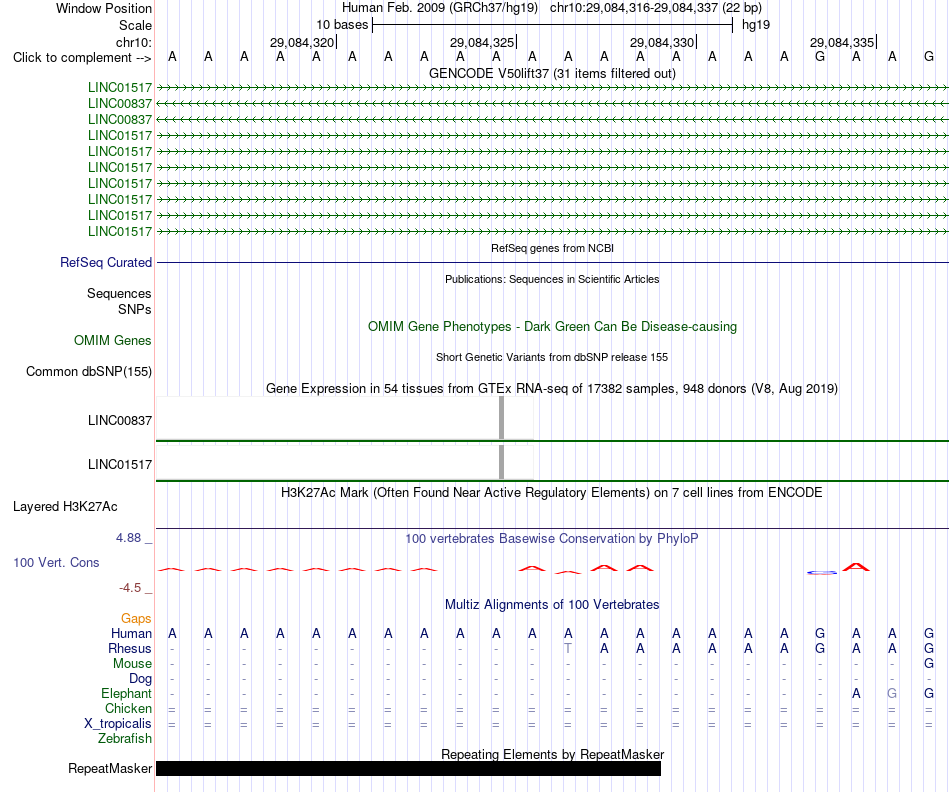Image resolution: width=950 pixels, height=792 pixels.
Task: Click the Gaps label
Action: (x=136, y=619)
